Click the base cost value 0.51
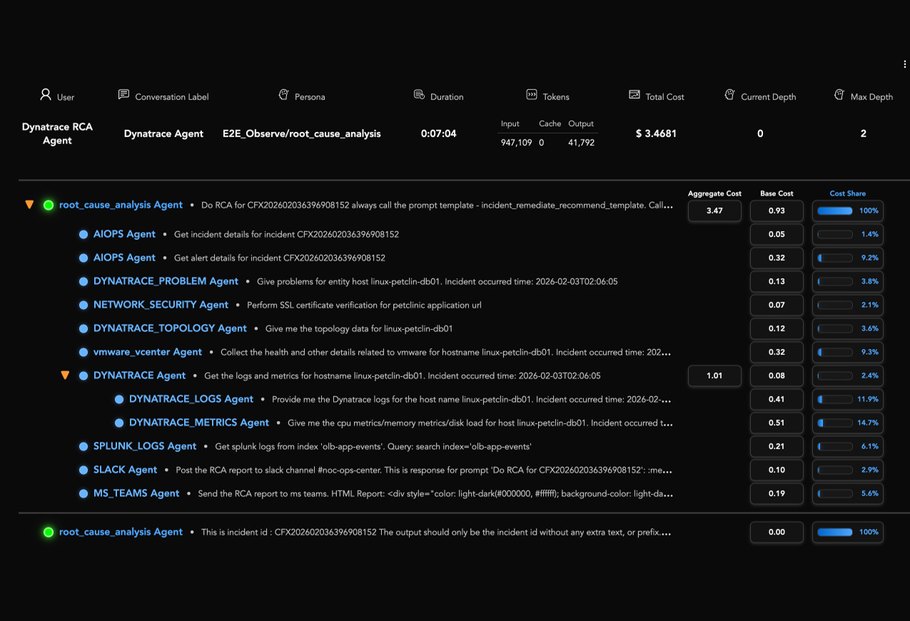The image size is (910, 621). [777, 423]
